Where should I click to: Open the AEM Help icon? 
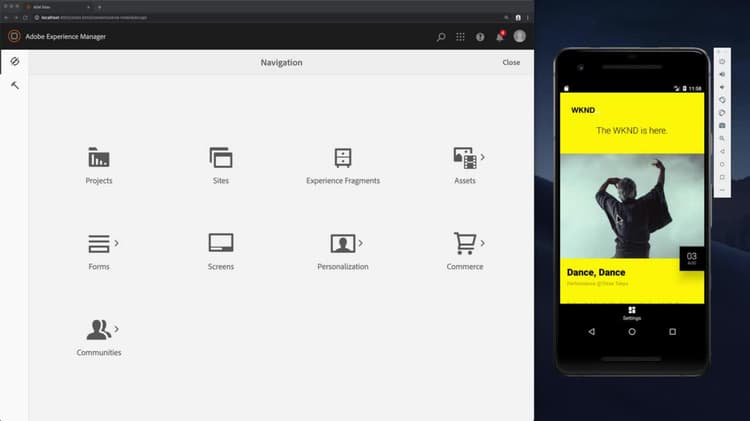click(480, 37)
